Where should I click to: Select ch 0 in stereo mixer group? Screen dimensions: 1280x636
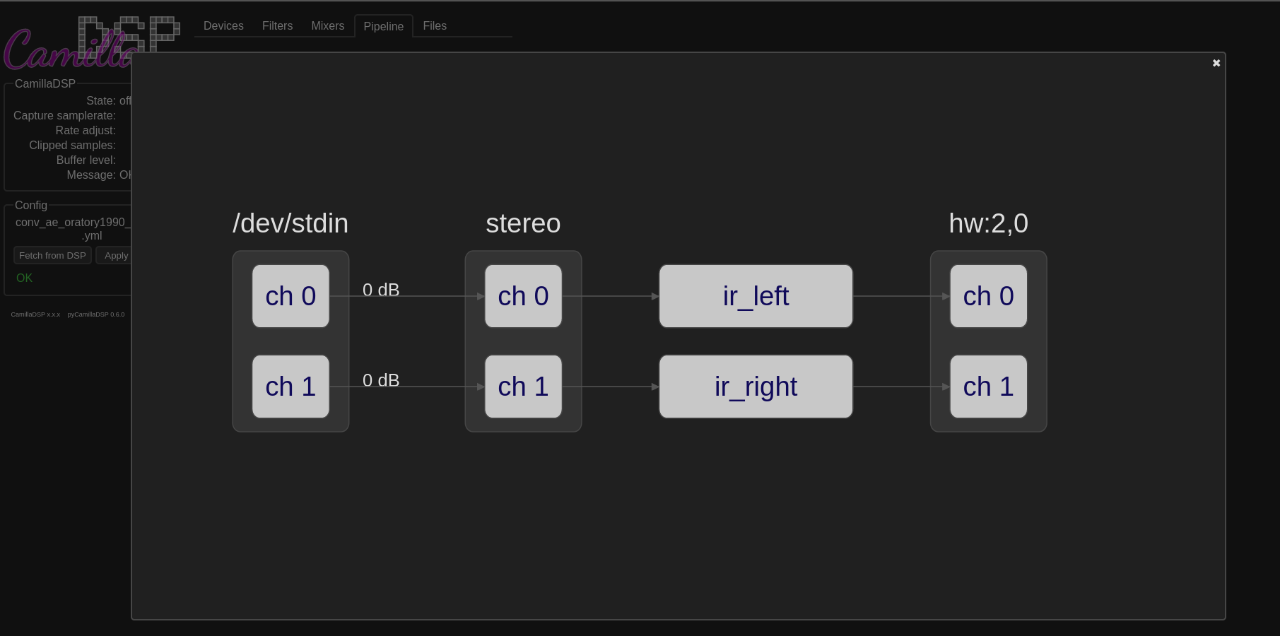tap(523, 296)
